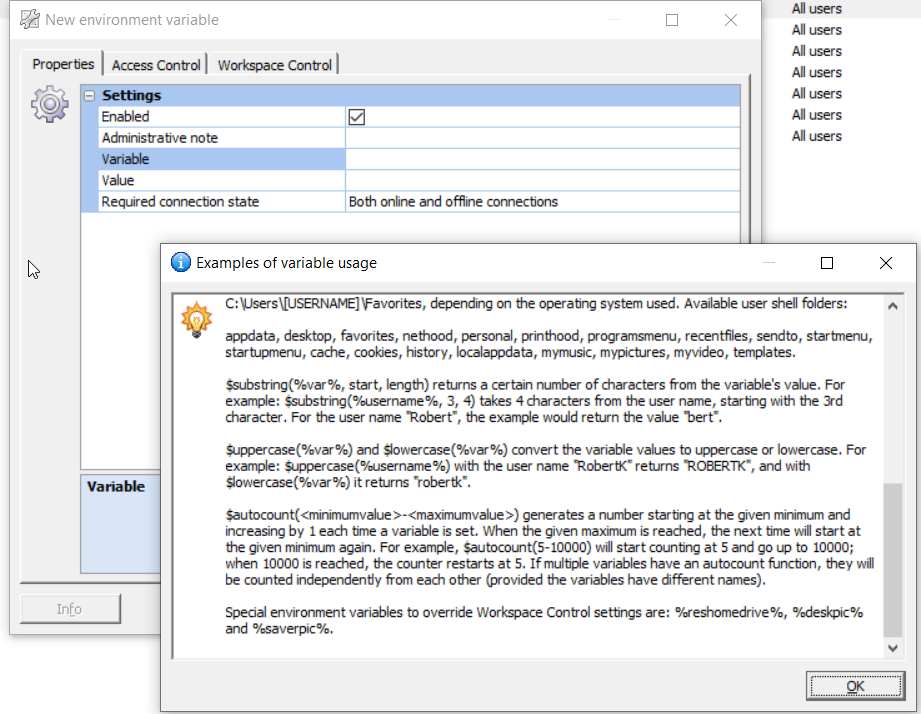Close the Examples of variable usage dialog

click(x=885, y=263)
